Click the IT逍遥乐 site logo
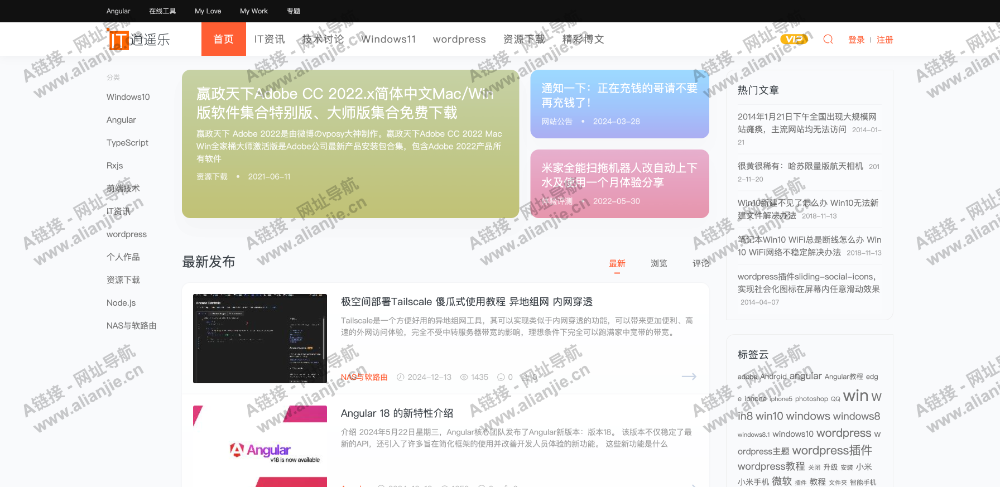1000x487 pixels. (139, 40)
